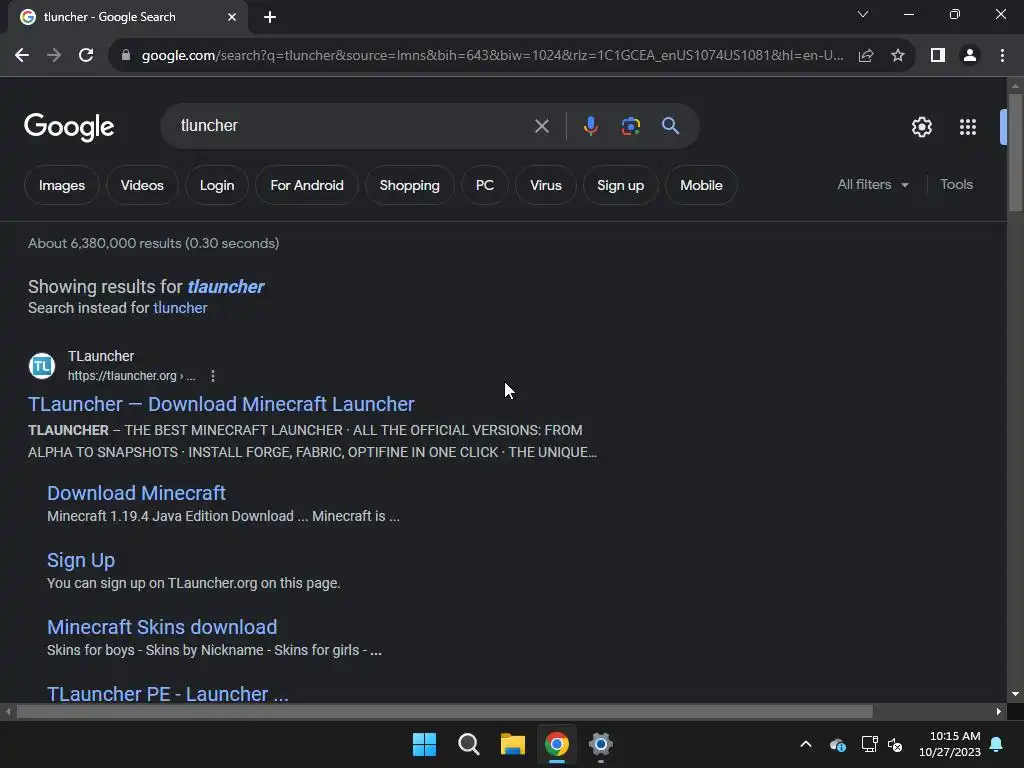Open the Google apps grid
The height and width of the screenshot is (768, 1024).
point(967,127)
